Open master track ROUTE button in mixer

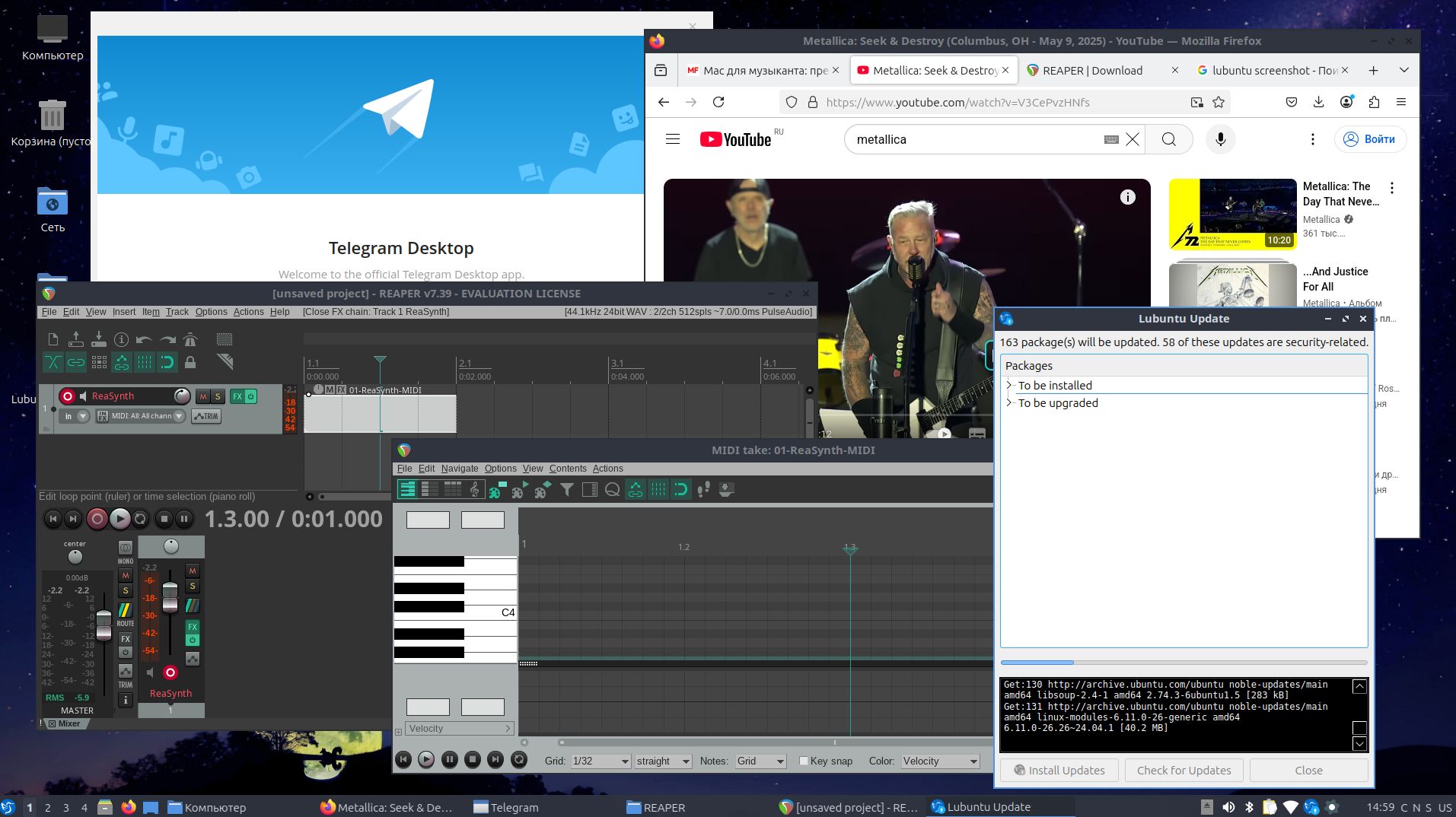click(x=126, y=610)
